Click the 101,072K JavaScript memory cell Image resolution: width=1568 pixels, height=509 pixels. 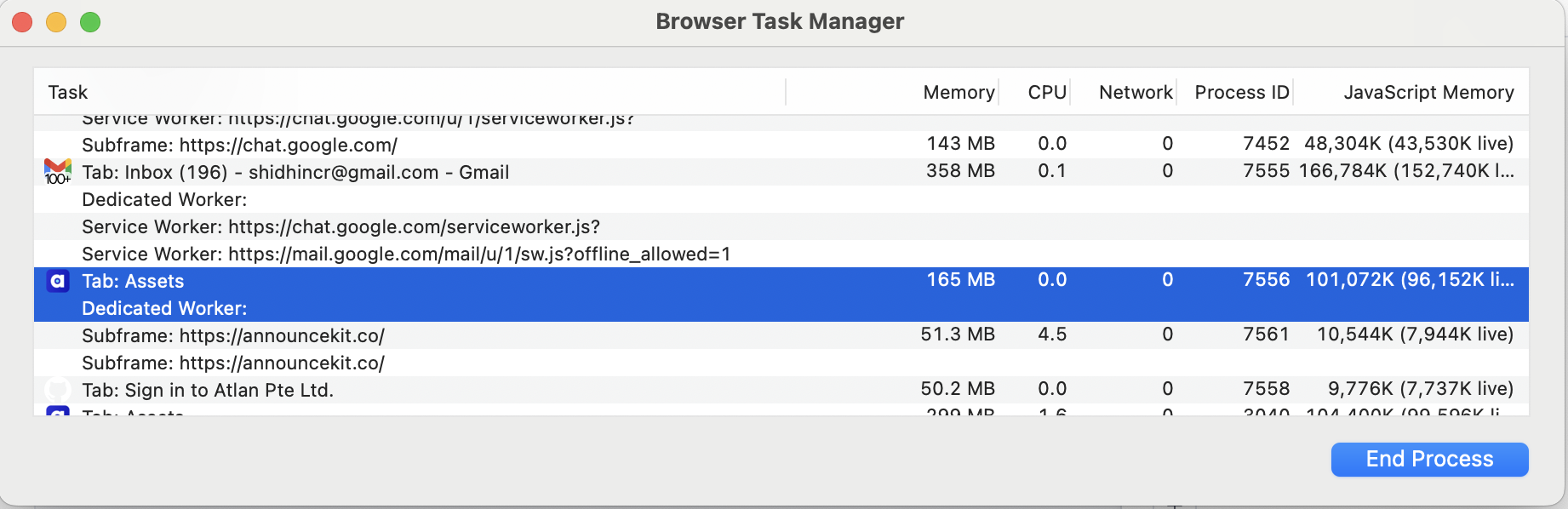1411,280
